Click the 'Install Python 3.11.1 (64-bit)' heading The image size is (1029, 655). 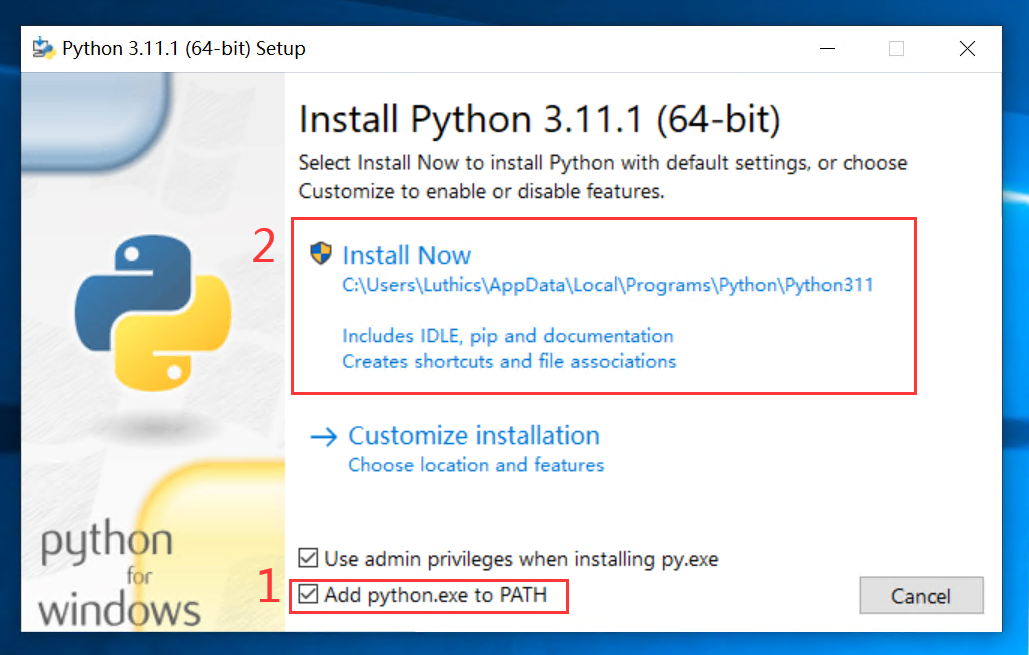539,119
